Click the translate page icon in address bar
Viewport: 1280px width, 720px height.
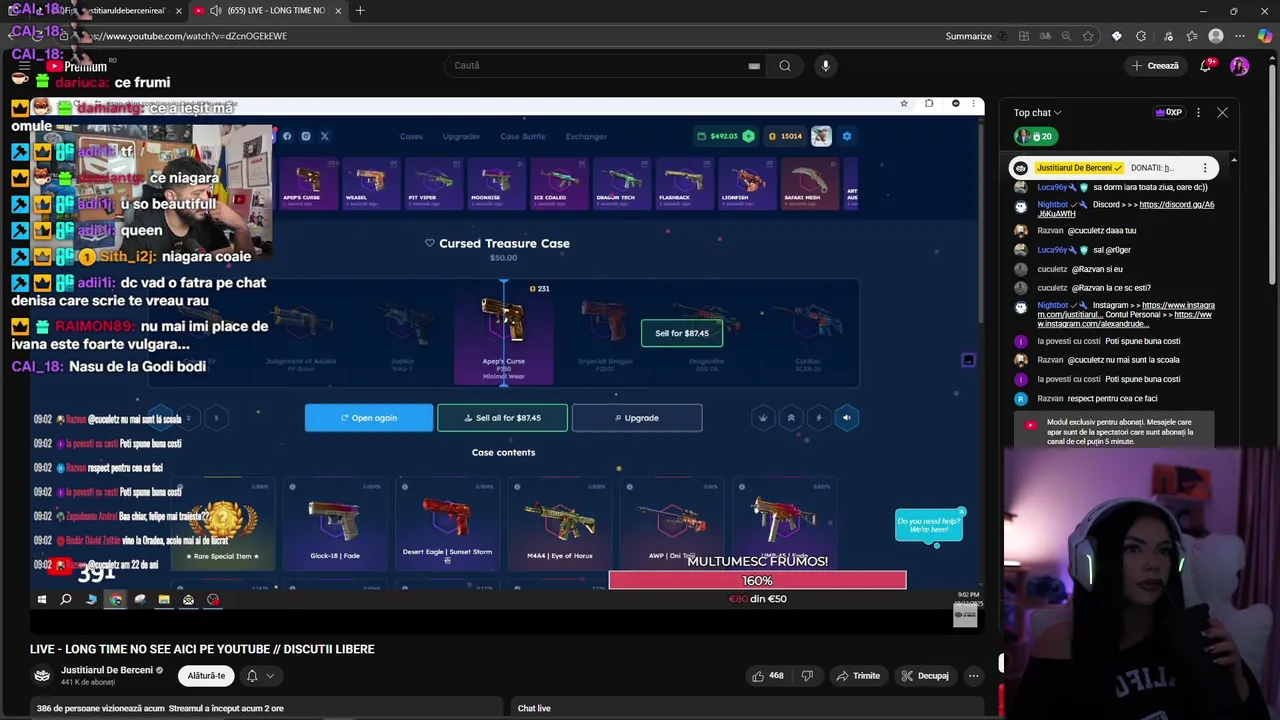pos(1044,36)
